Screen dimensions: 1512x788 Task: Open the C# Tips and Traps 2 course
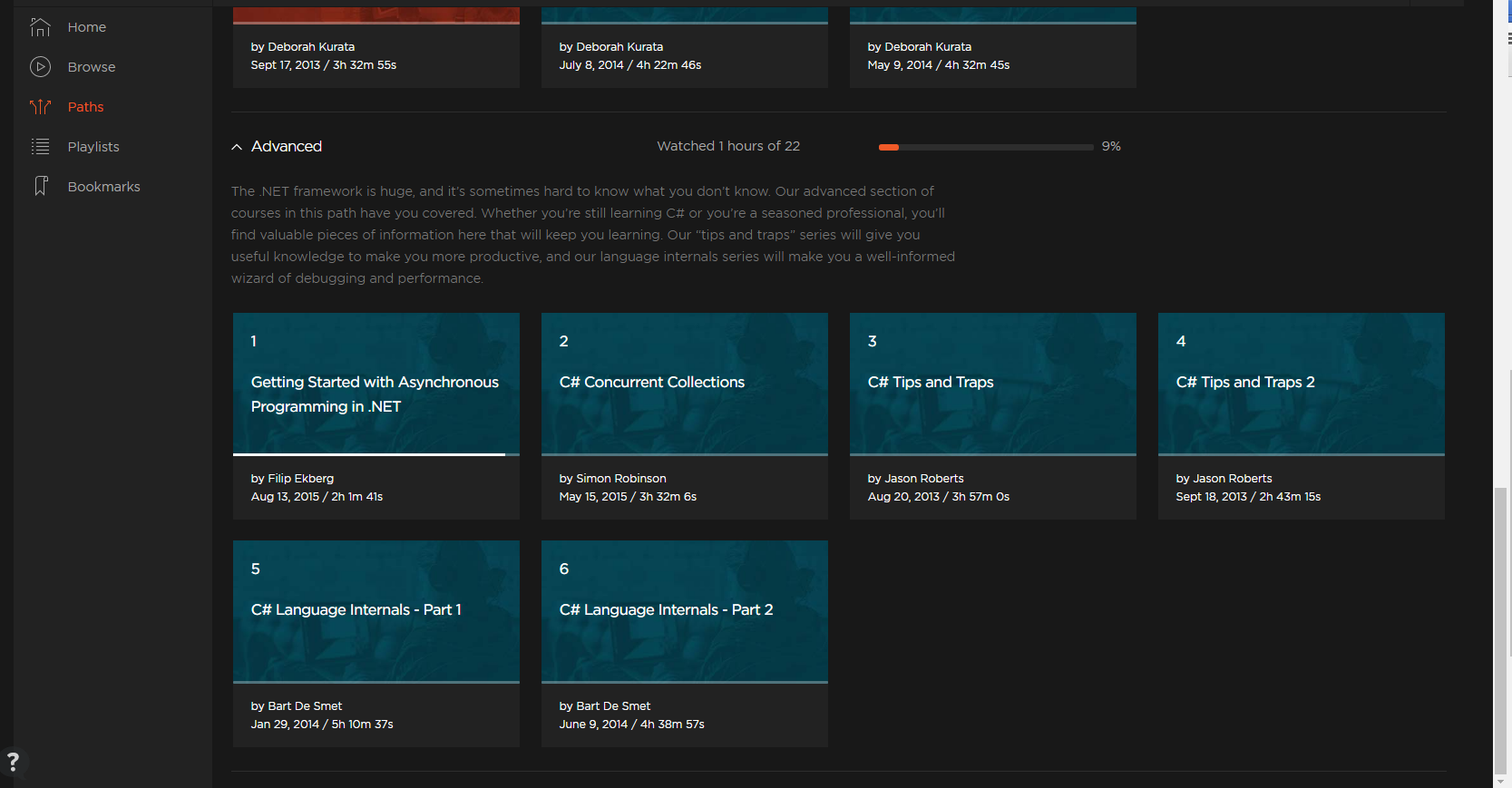pos(1245,383)
